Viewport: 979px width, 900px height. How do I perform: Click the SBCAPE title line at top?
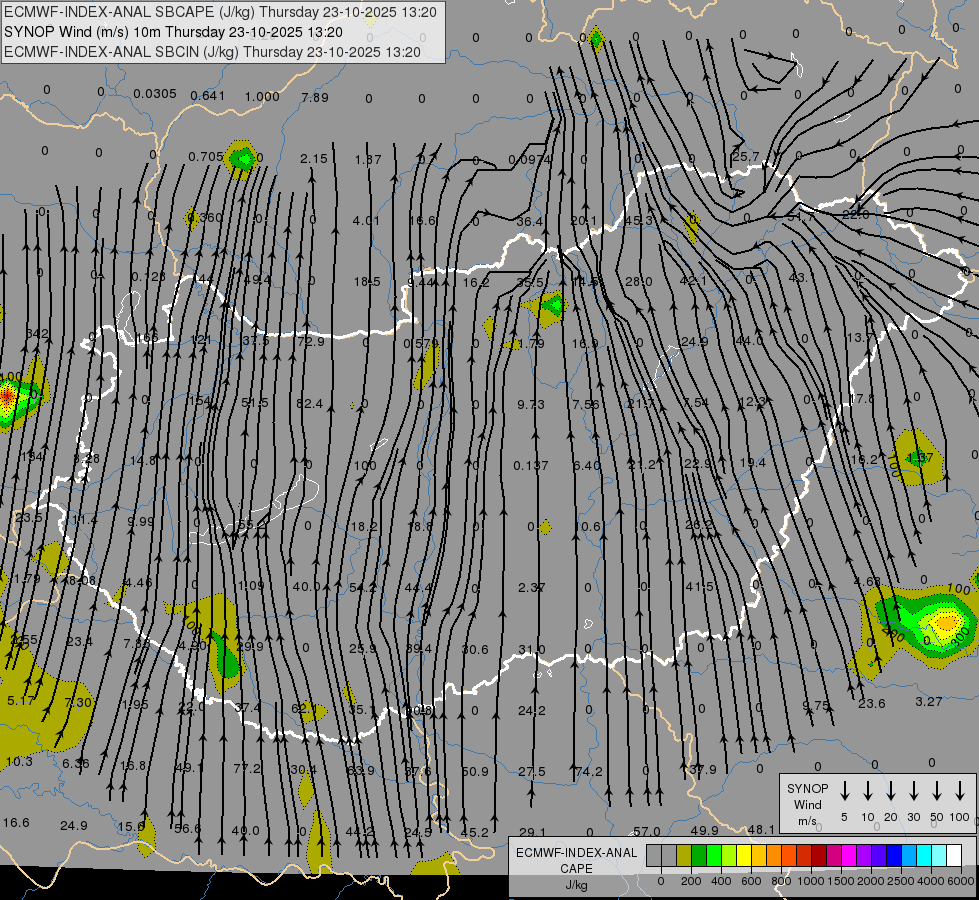(220, 12)
